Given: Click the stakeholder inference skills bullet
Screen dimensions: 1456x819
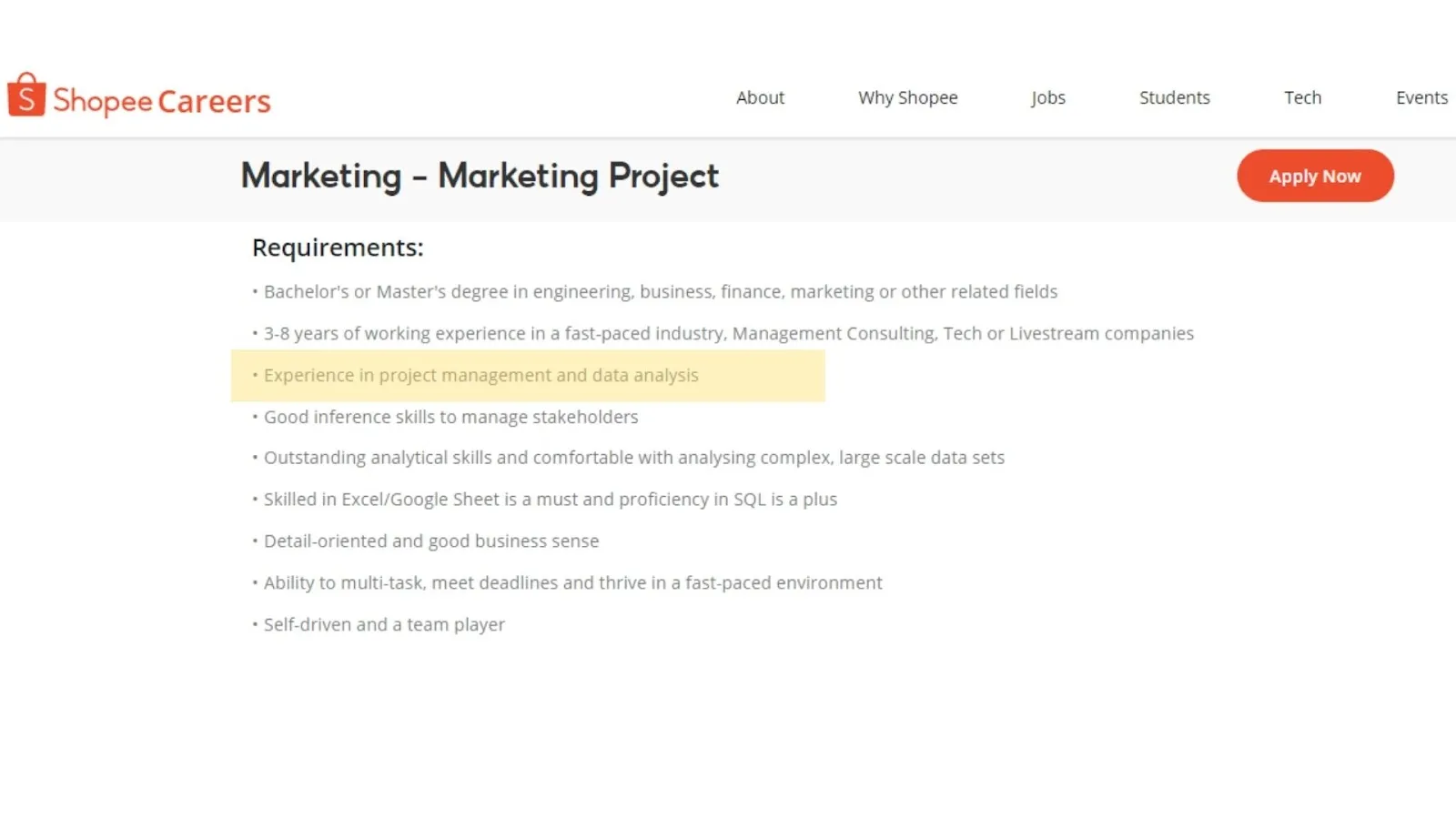Looking at the screenshot, I should point(451,417).
